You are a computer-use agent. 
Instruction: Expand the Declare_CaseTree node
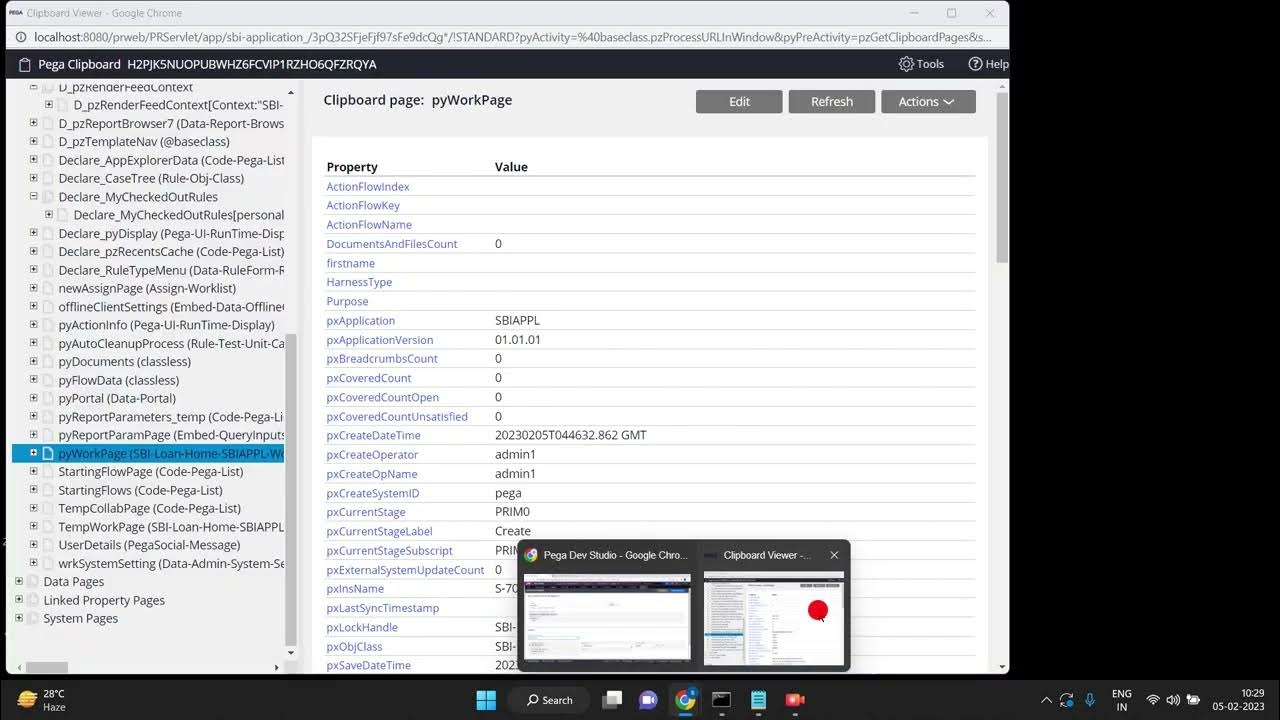(x=33, y=178)
